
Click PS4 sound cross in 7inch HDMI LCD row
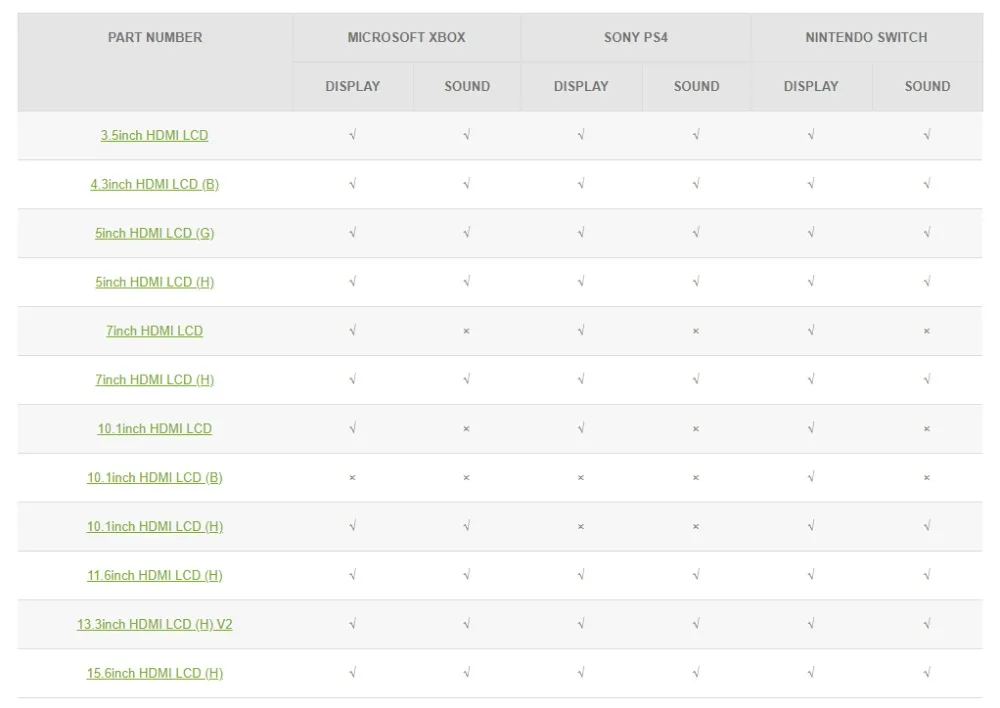pyautogui.click(x=696, y=331)
